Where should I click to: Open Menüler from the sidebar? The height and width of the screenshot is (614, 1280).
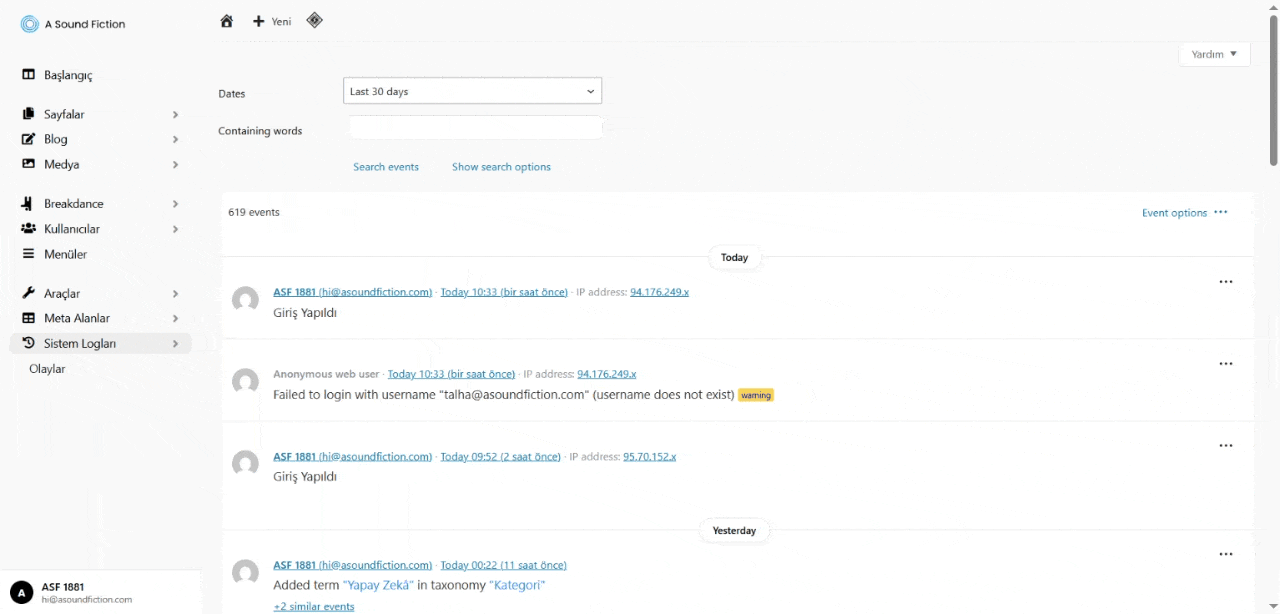pyautogui.click(x=65, y=254)
